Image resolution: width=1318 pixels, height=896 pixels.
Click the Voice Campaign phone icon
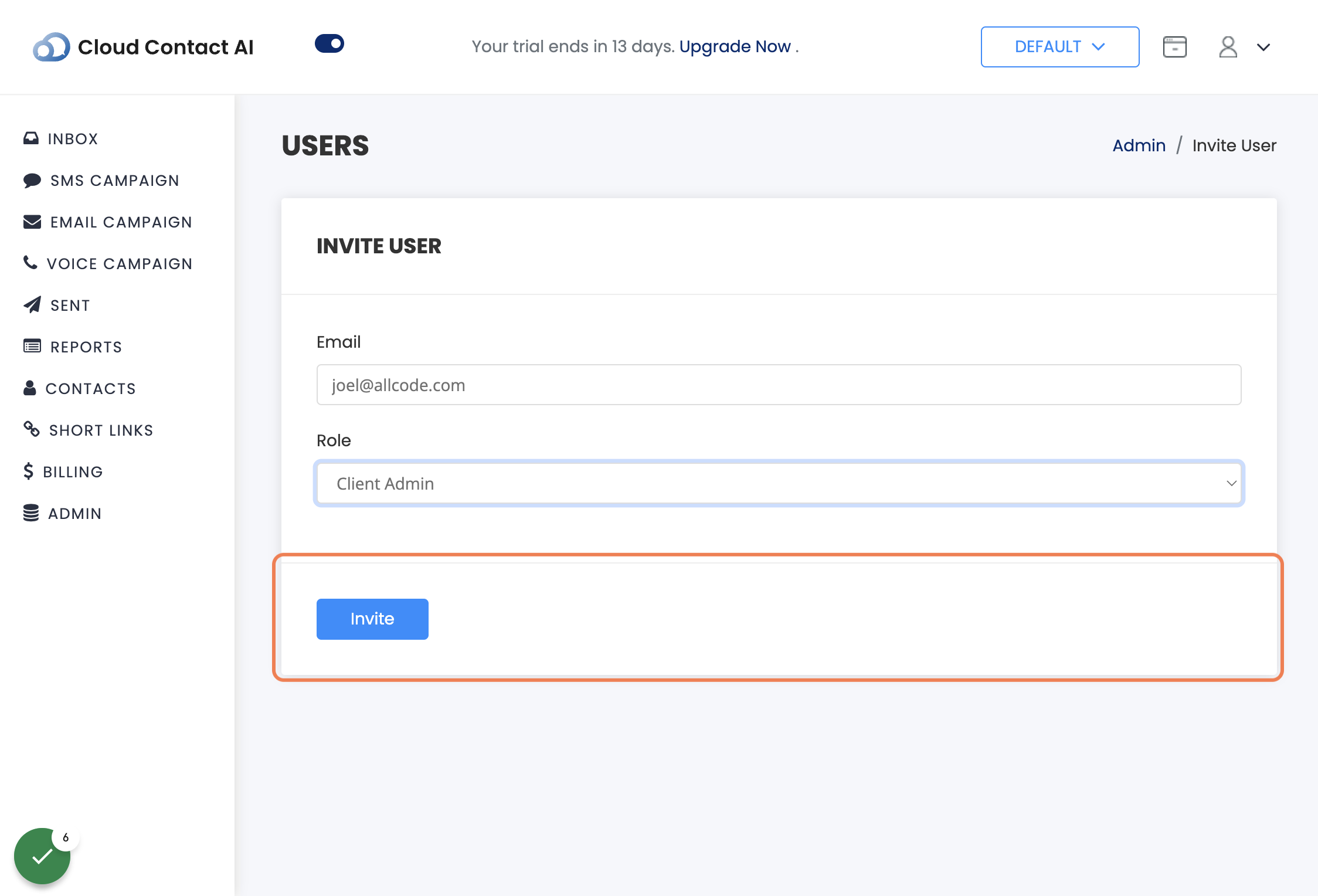click(x=30, y=263)
